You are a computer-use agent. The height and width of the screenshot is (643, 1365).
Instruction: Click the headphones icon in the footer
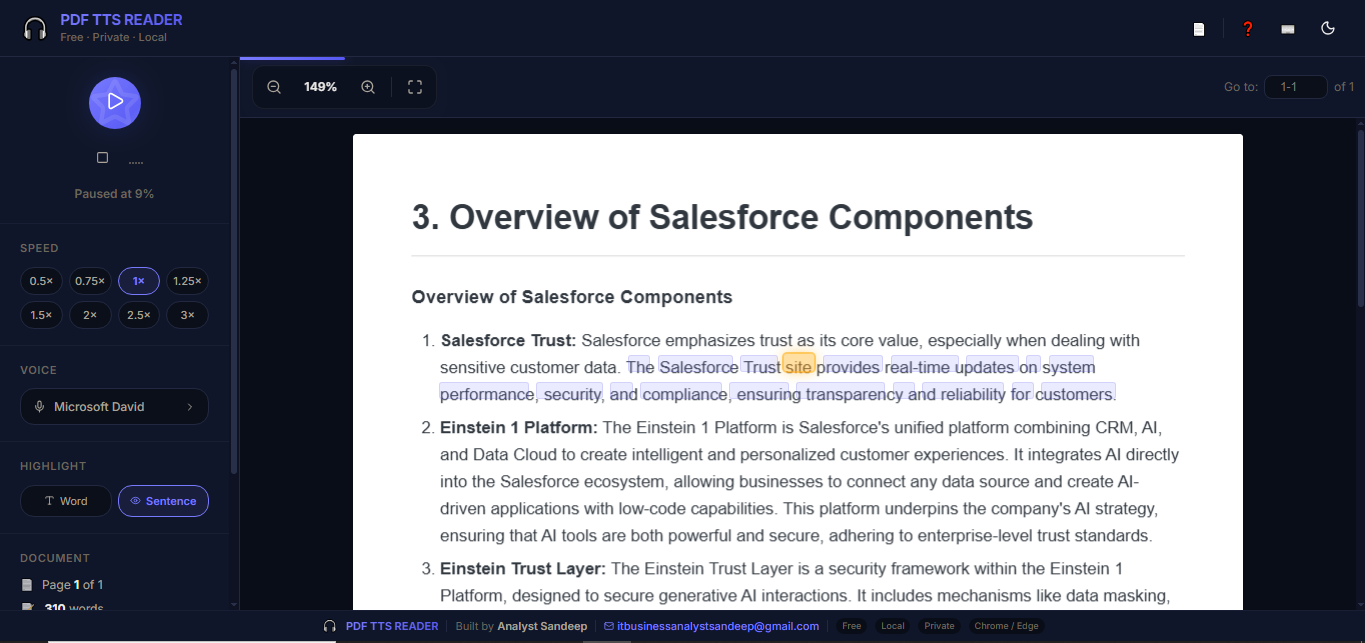pos(330,626)
